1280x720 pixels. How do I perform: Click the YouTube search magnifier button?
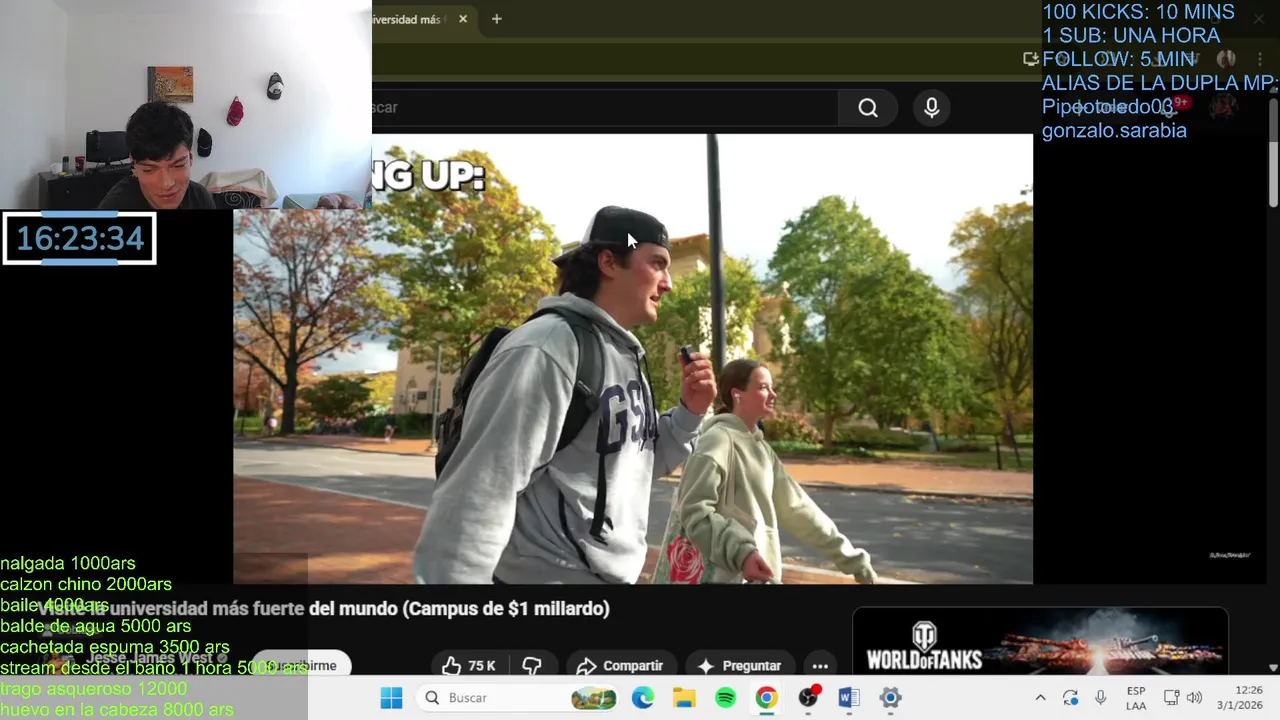[x=868, y=108]
